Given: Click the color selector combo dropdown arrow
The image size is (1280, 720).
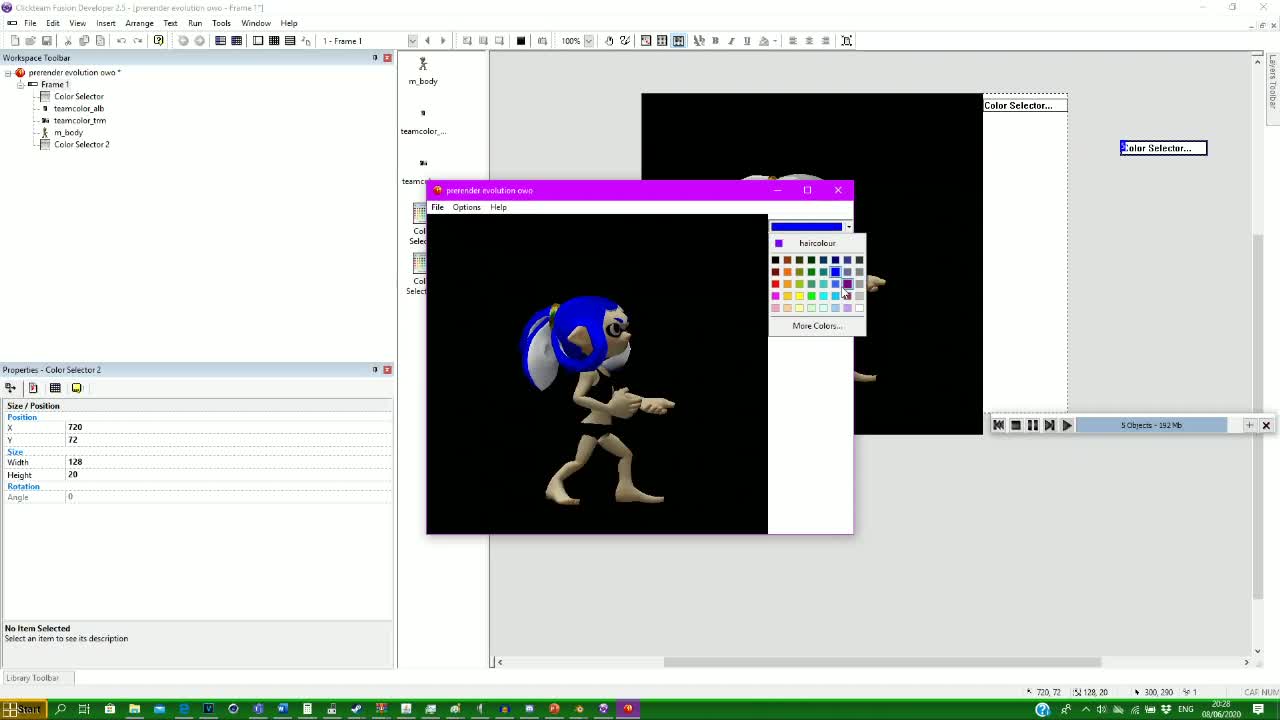Looking at the screenshot, I should click(x=848, y=227).
